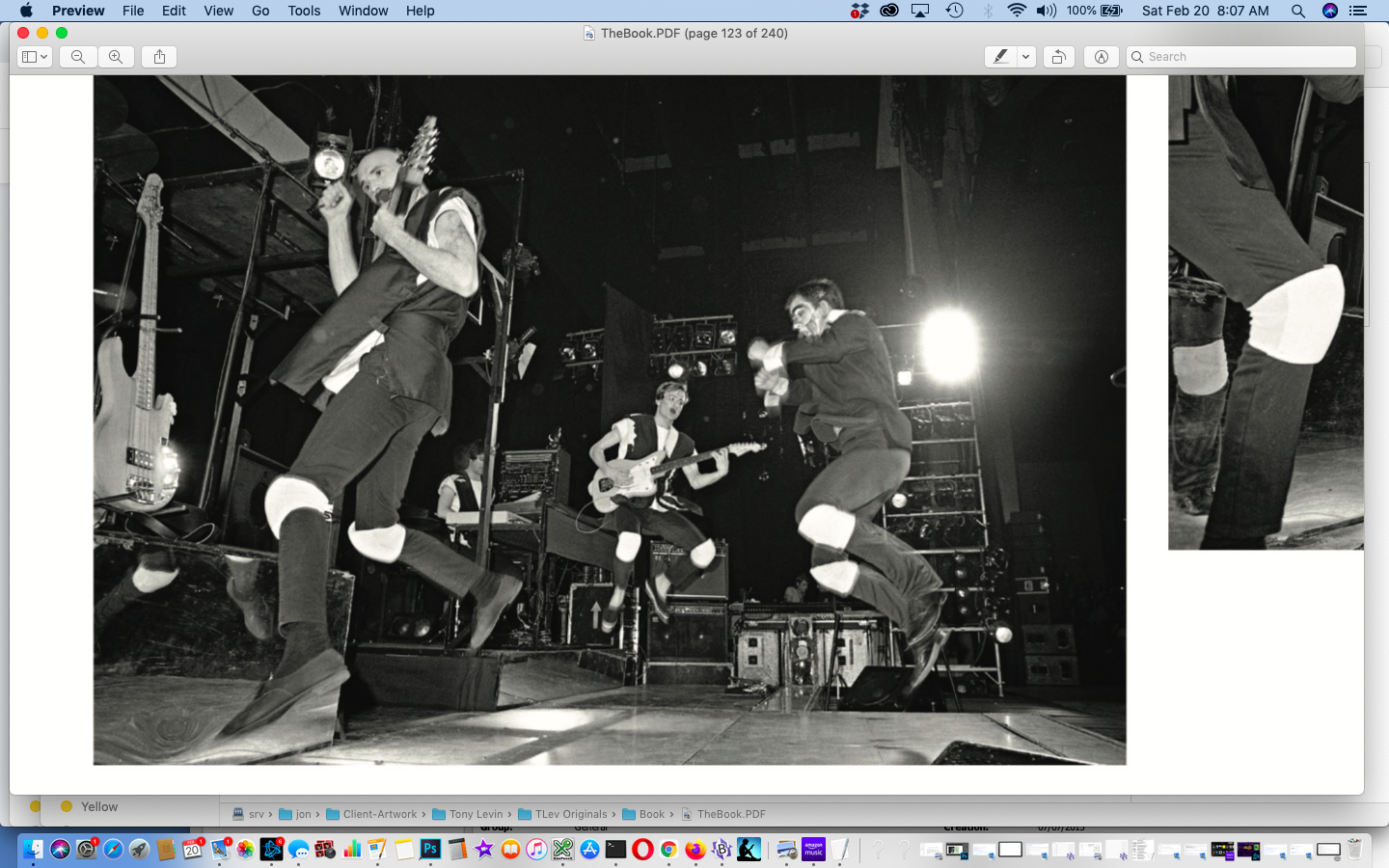
Task: Open System Preferences from the Dock
Action: tap(87, 849)
